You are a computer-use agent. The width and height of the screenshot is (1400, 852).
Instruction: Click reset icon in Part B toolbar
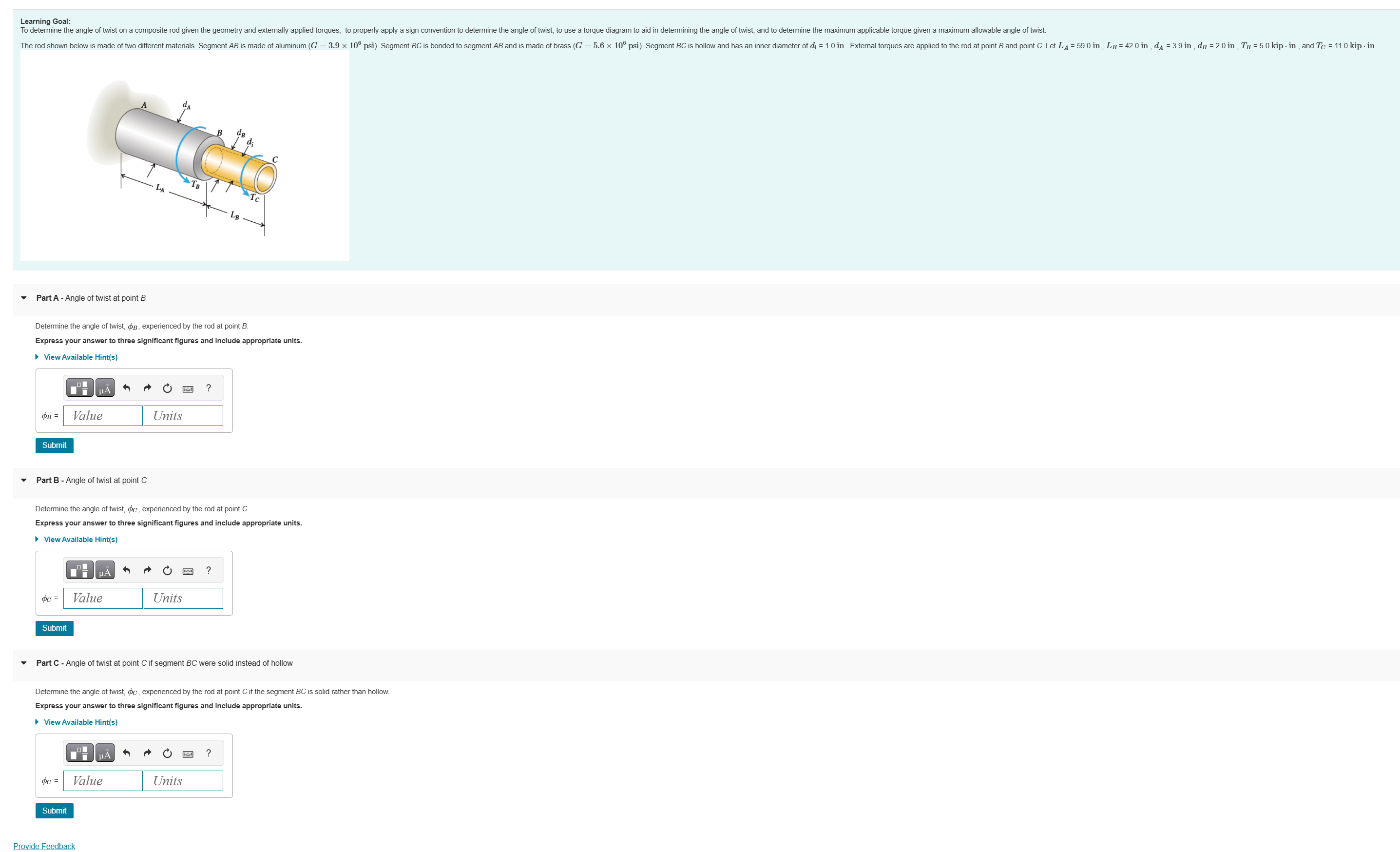coord(167,570)
